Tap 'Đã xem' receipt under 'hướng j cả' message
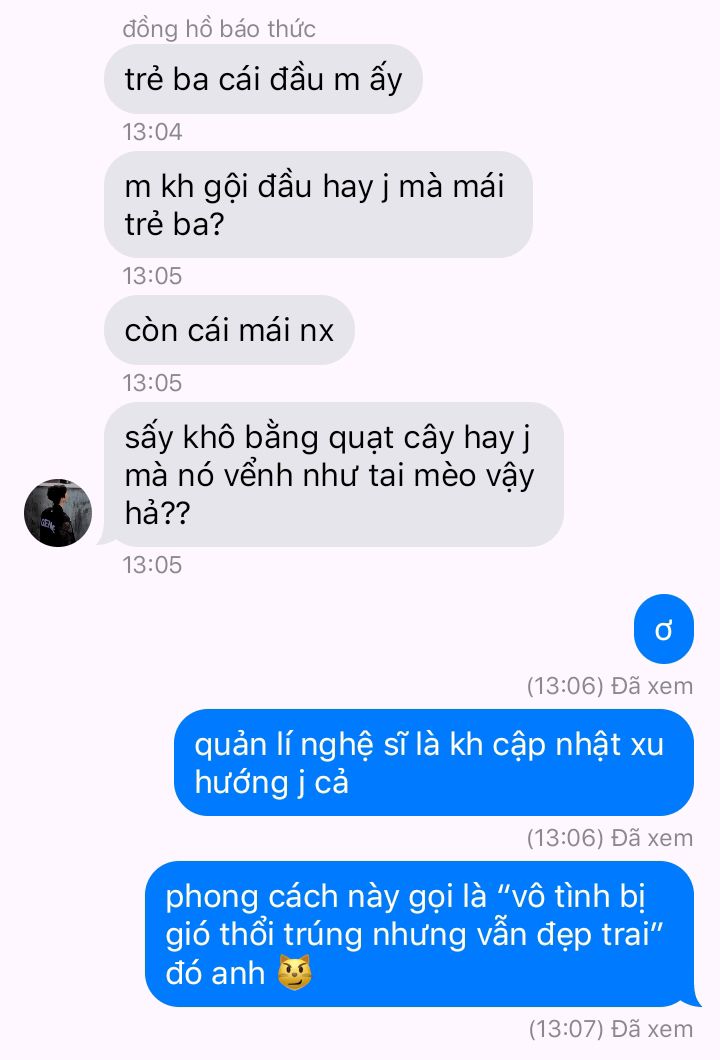The image size is (720, 1060). tap(652, 838)
